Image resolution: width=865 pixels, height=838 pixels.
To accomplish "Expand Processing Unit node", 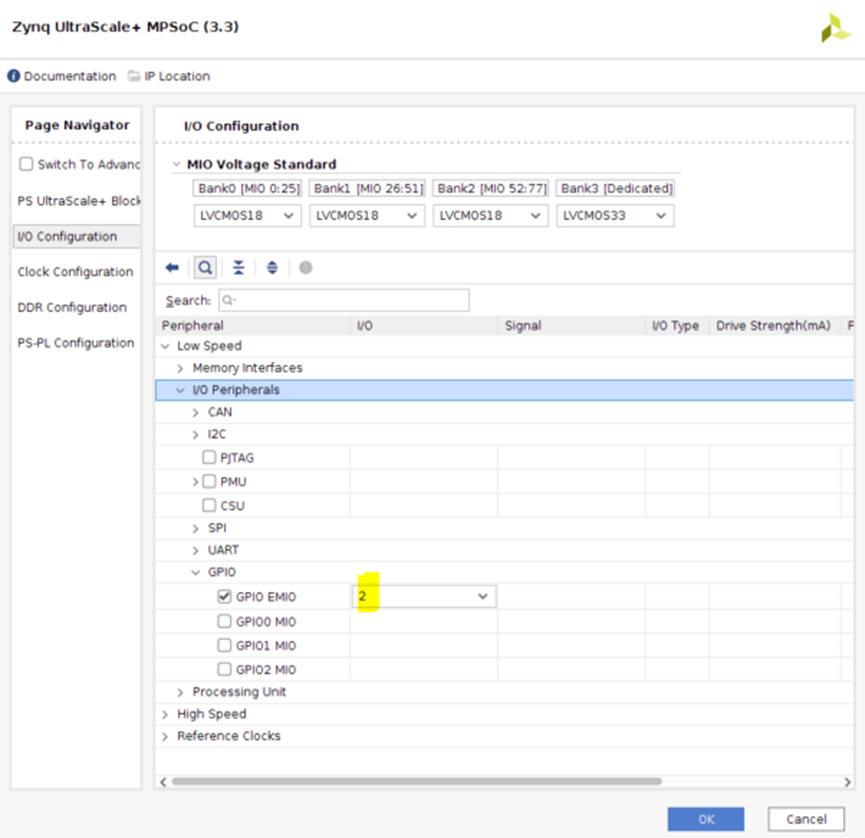I will [x=180, y=692].
